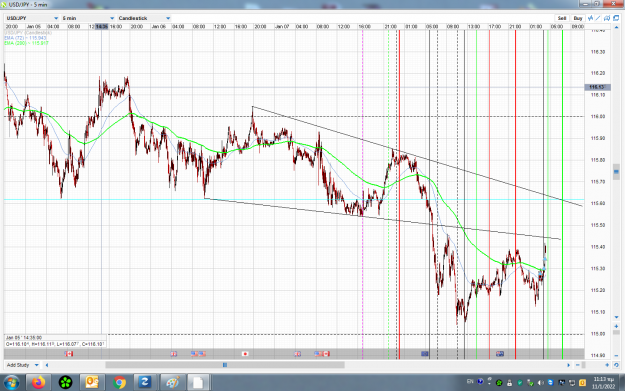The height and width of the screenshot is (391, 625).
Task: Click the detach chart window icon
Action: 616,18
